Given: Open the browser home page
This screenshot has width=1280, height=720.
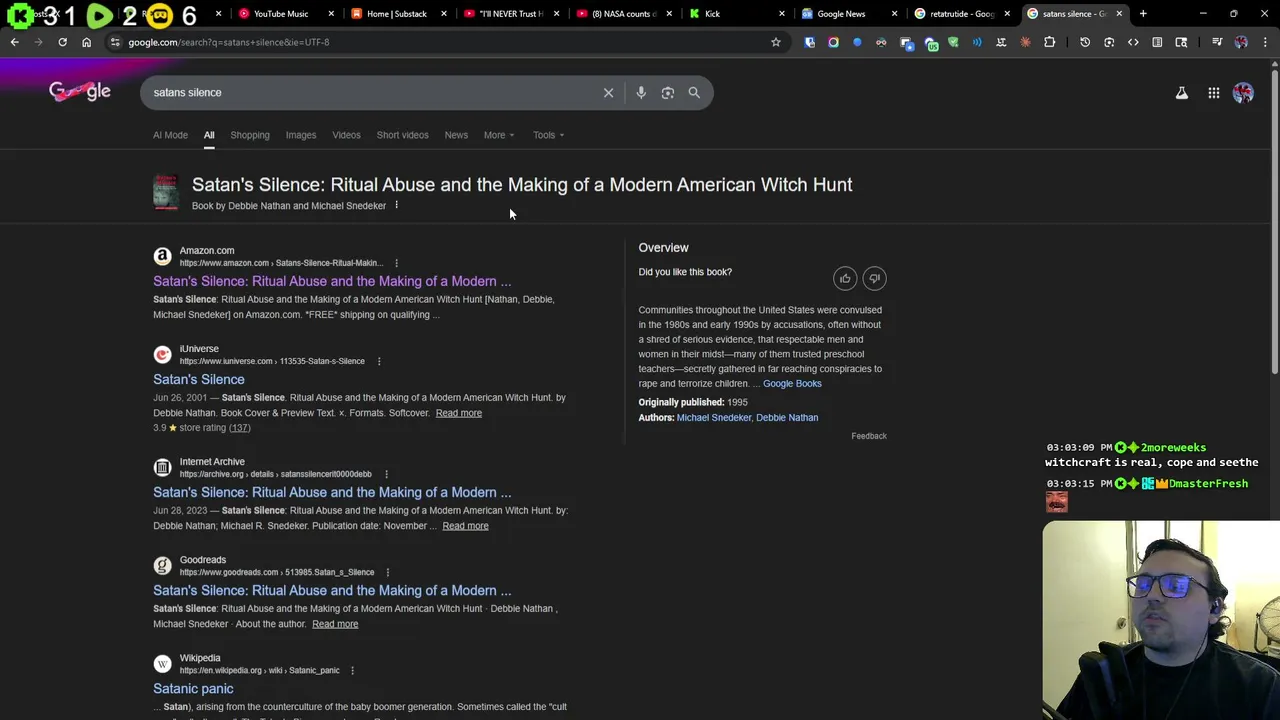Looking at the screenshot, I should tap(86, 42).
